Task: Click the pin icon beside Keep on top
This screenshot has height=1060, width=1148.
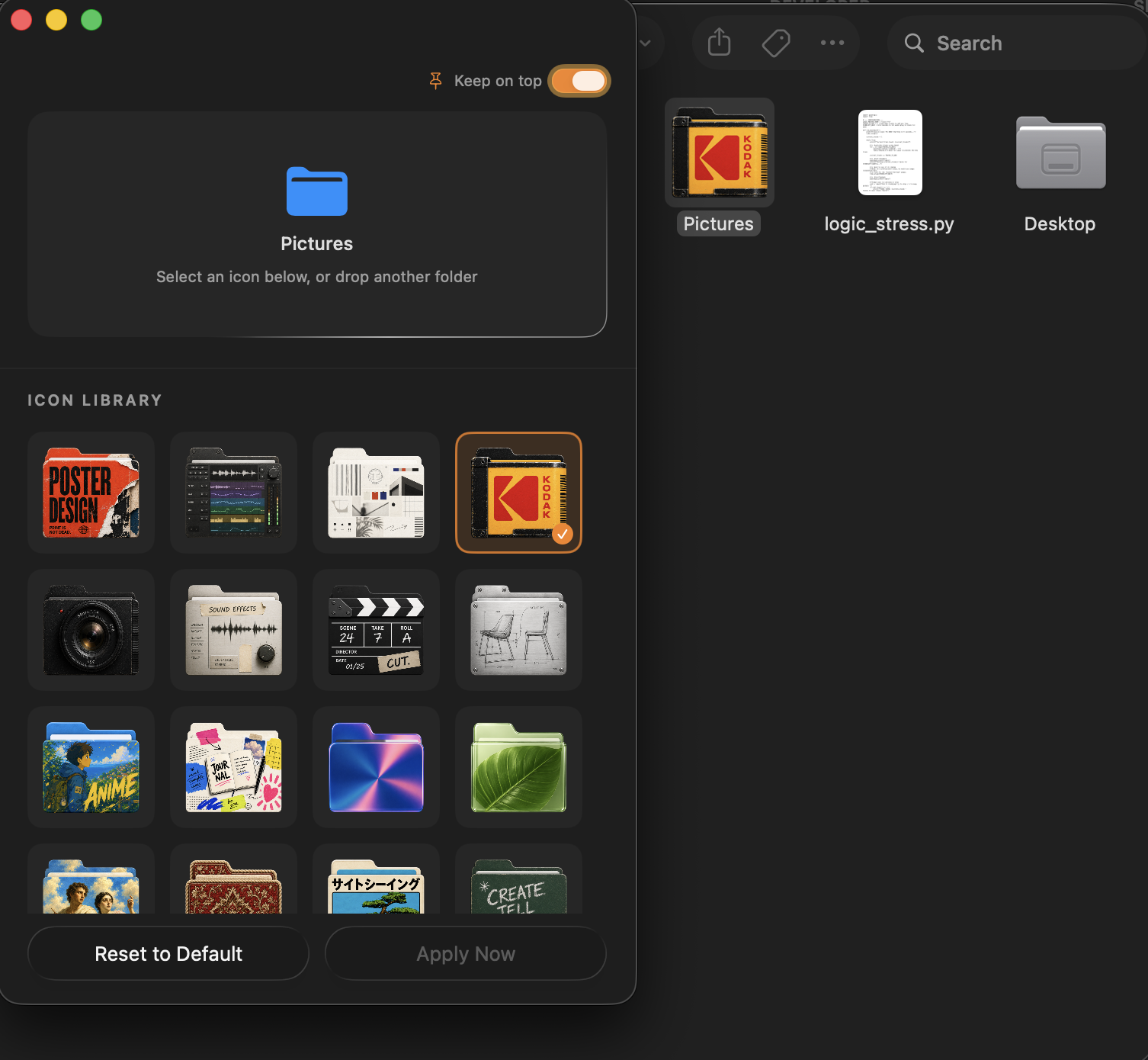Action: click(x=436, y=81)
